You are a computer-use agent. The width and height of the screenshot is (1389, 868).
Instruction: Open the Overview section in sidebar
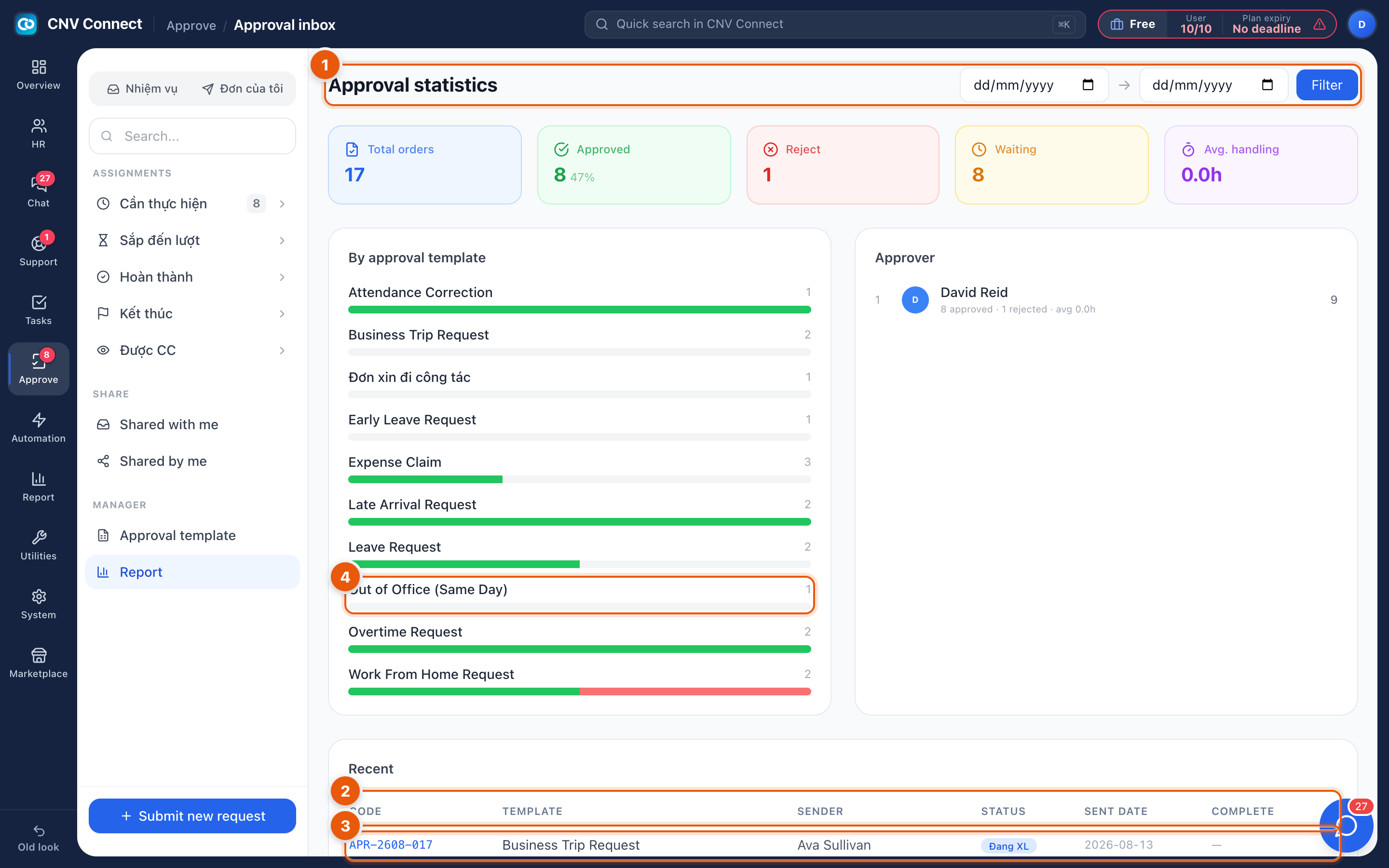tap(39, 75)
